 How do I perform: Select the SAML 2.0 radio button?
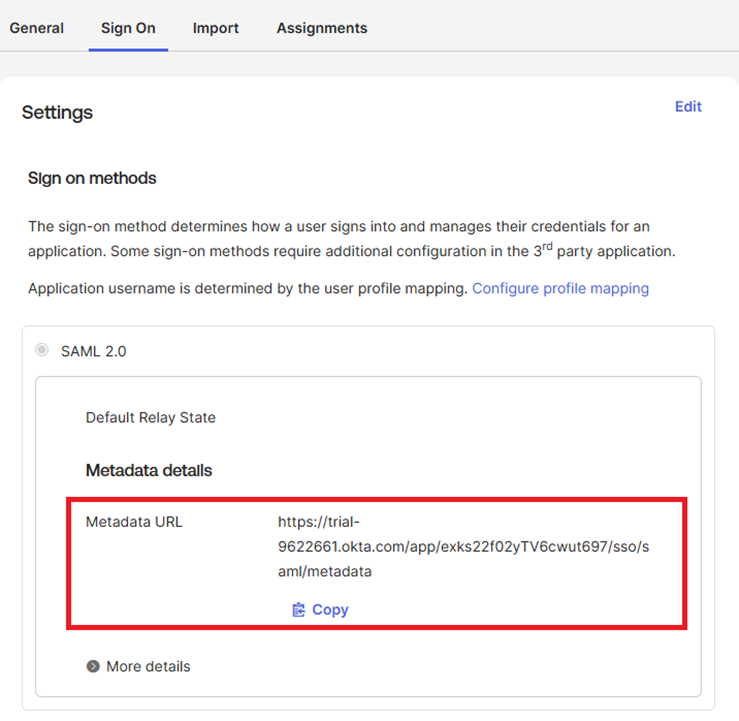coord(42,351)
